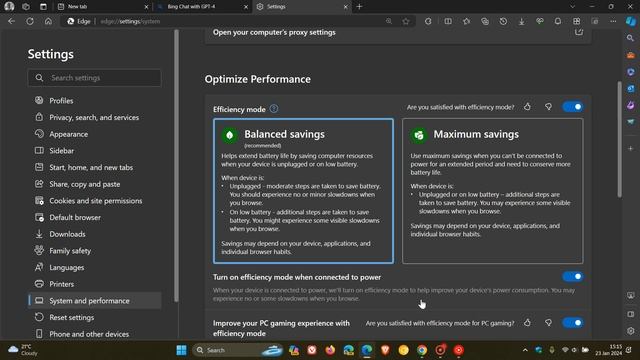Give thumbs down for efficiency mode
Screen dimensions: 640x360
[x=548, y=107]
